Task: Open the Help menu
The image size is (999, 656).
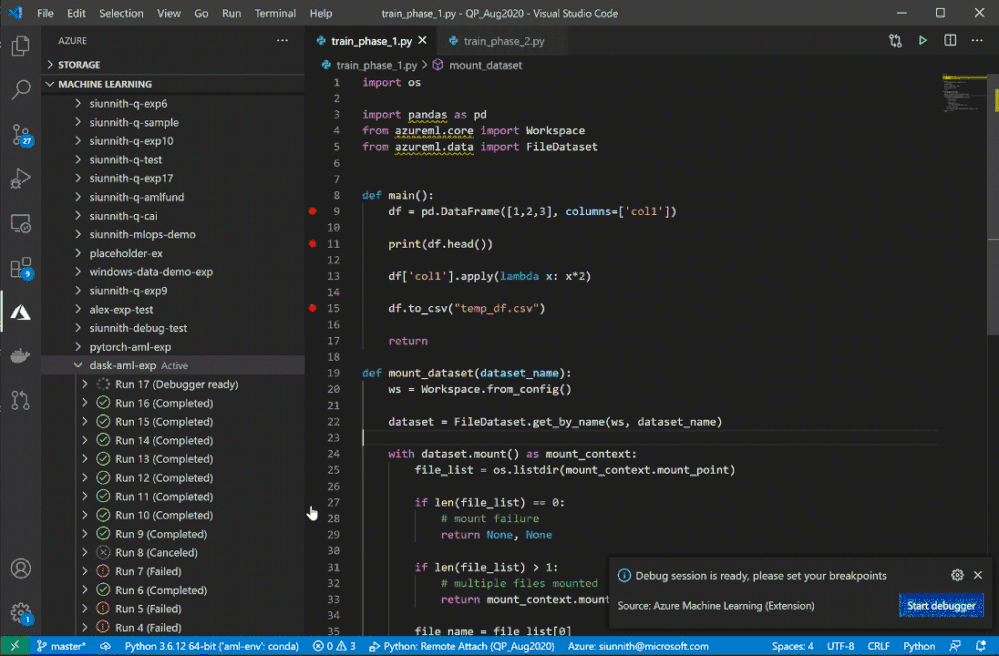Action: coord(321,13)
